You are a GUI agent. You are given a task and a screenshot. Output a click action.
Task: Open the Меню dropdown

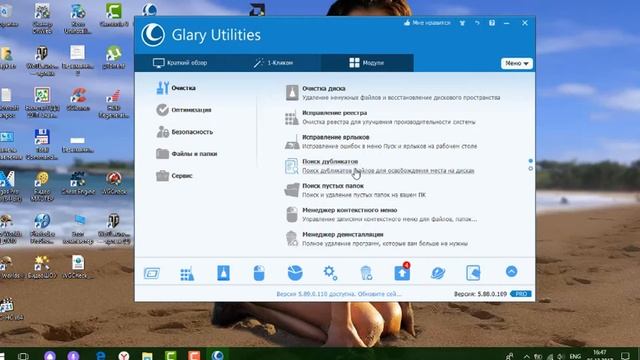tap(517, 63)
